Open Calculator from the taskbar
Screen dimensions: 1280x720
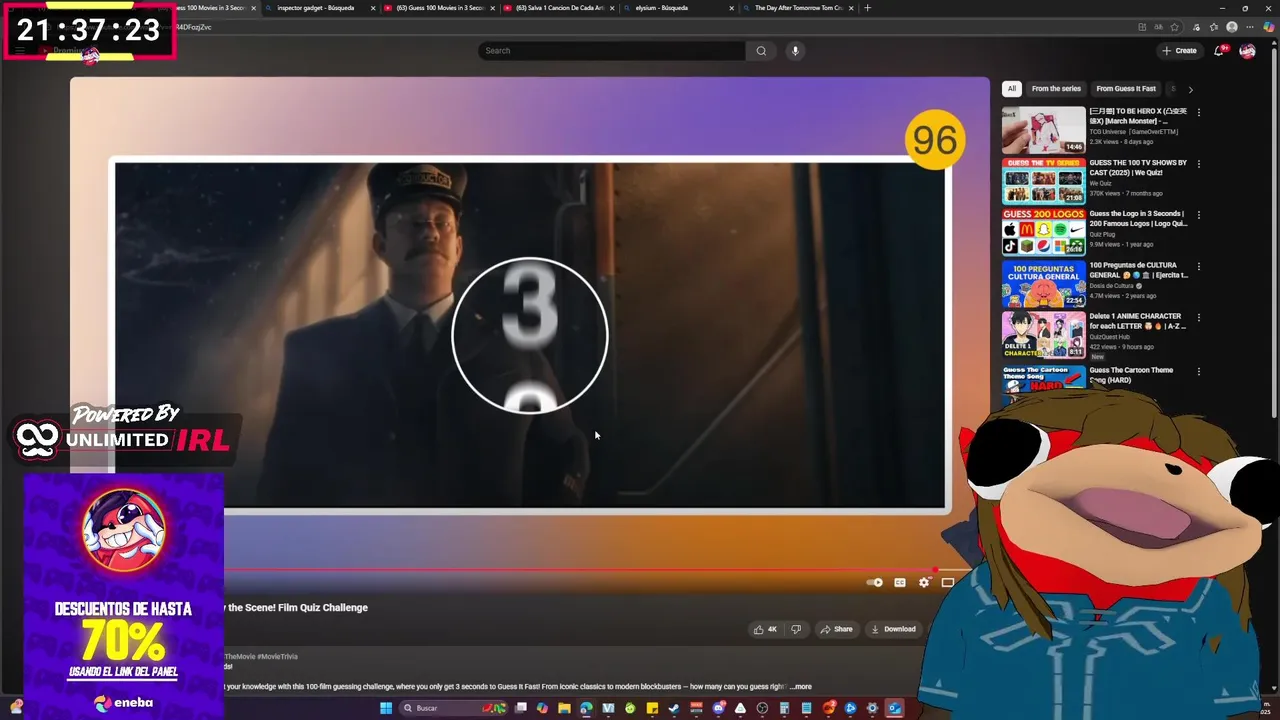tap(784, 708)
